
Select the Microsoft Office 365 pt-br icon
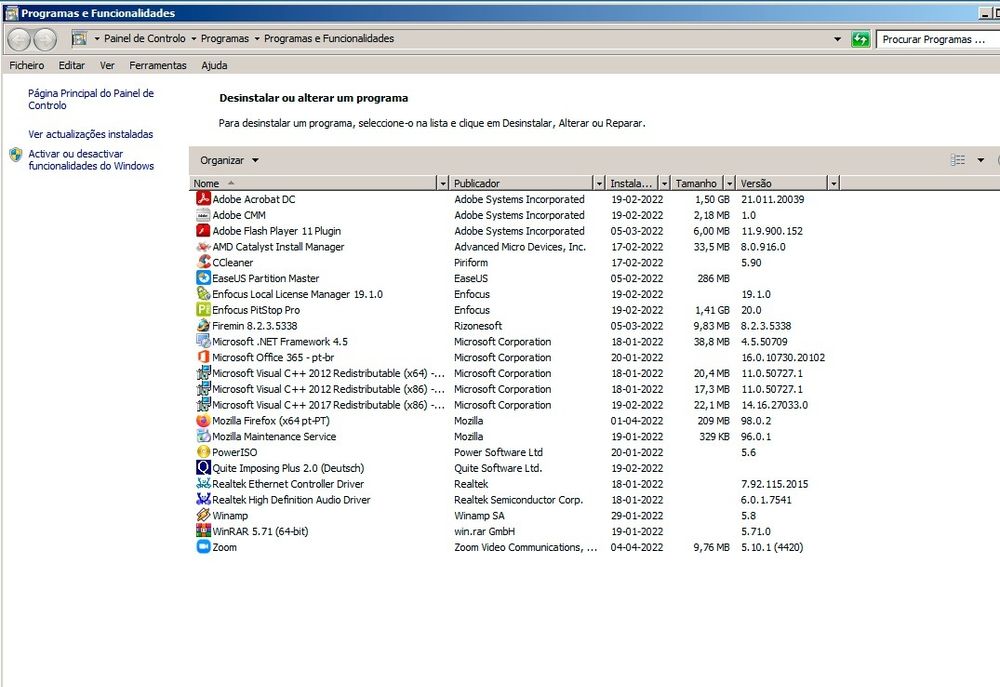[x=203, y=357]
